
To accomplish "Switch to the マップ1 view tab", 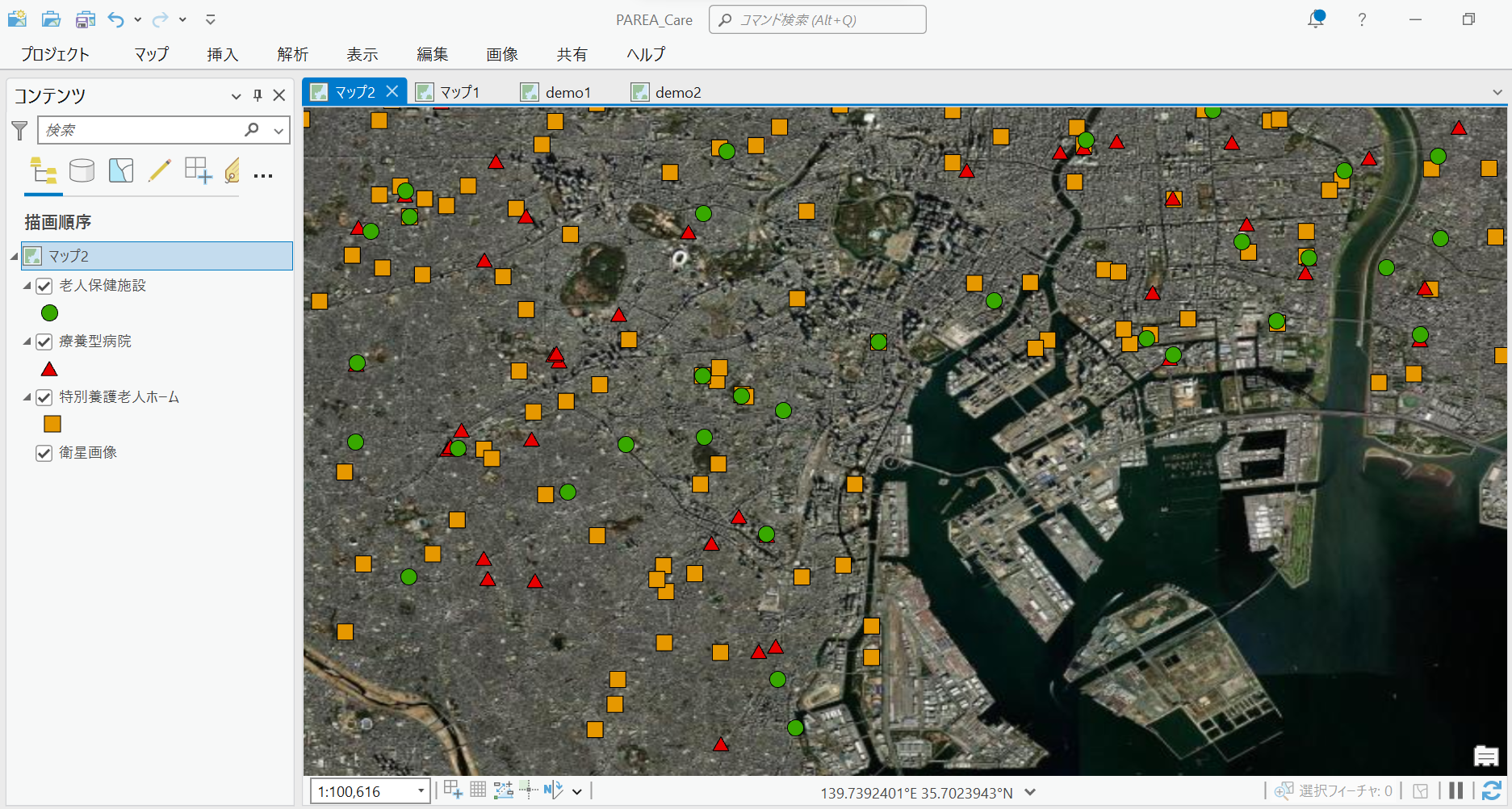I will tap(449, 92).
